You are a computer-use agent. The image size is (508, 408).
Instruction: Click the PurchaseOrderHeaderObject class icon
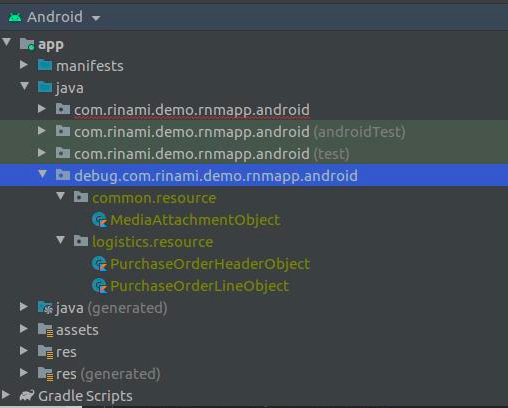[100, 264]
